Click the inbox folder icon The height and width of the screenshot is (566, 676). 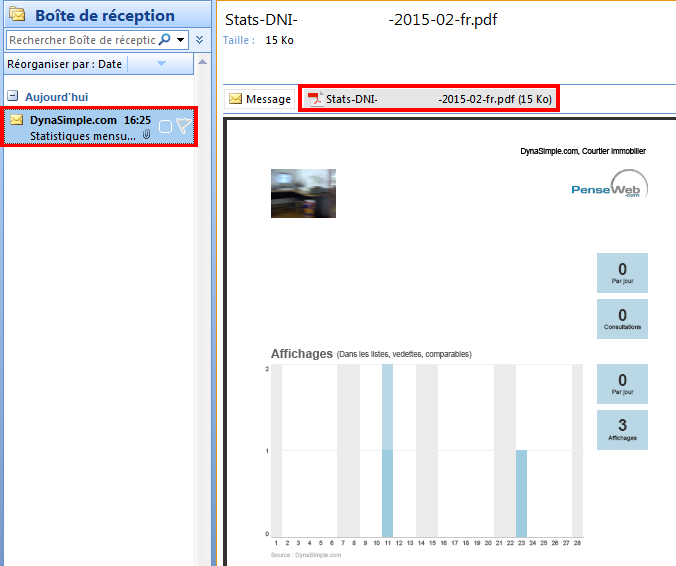(17, 15)
